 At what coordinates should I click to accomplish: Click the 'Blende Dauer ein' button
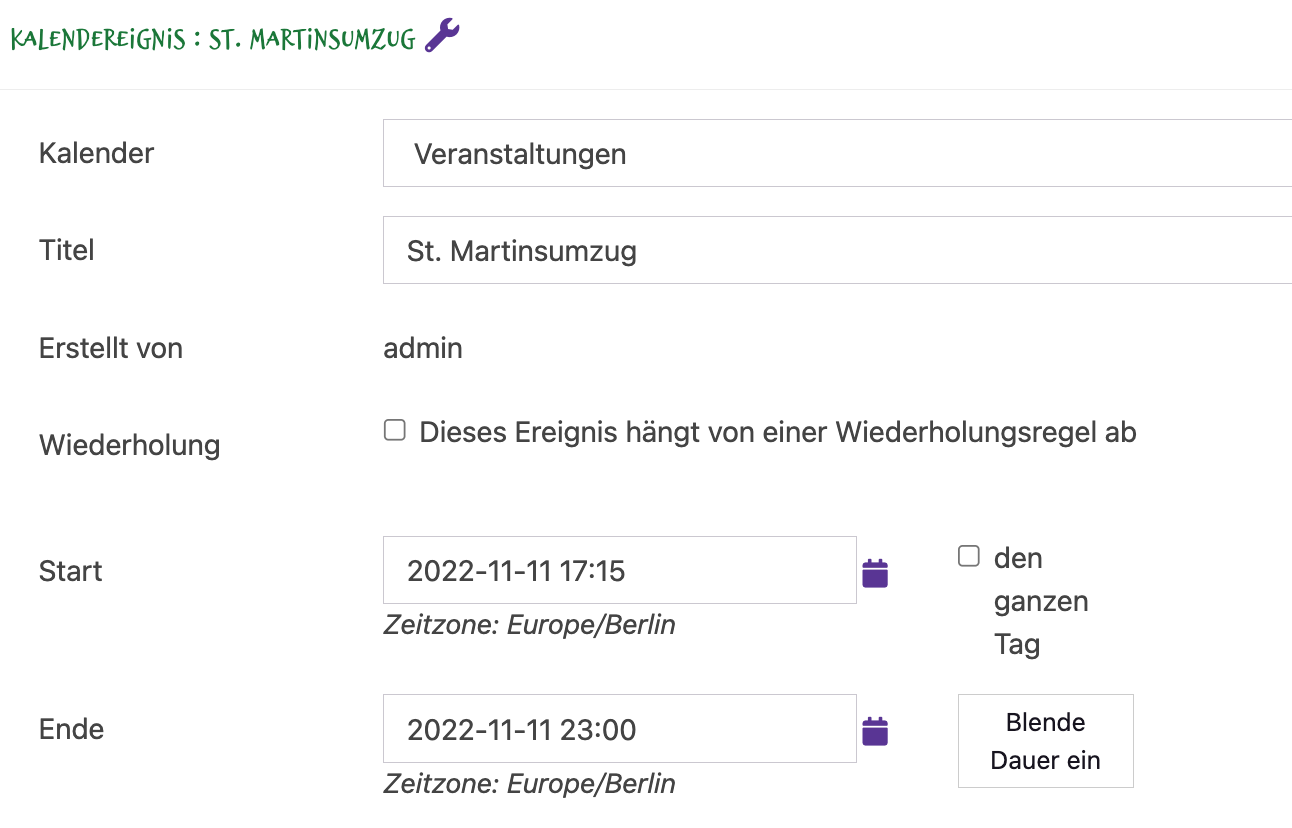tap(1046, 741)
